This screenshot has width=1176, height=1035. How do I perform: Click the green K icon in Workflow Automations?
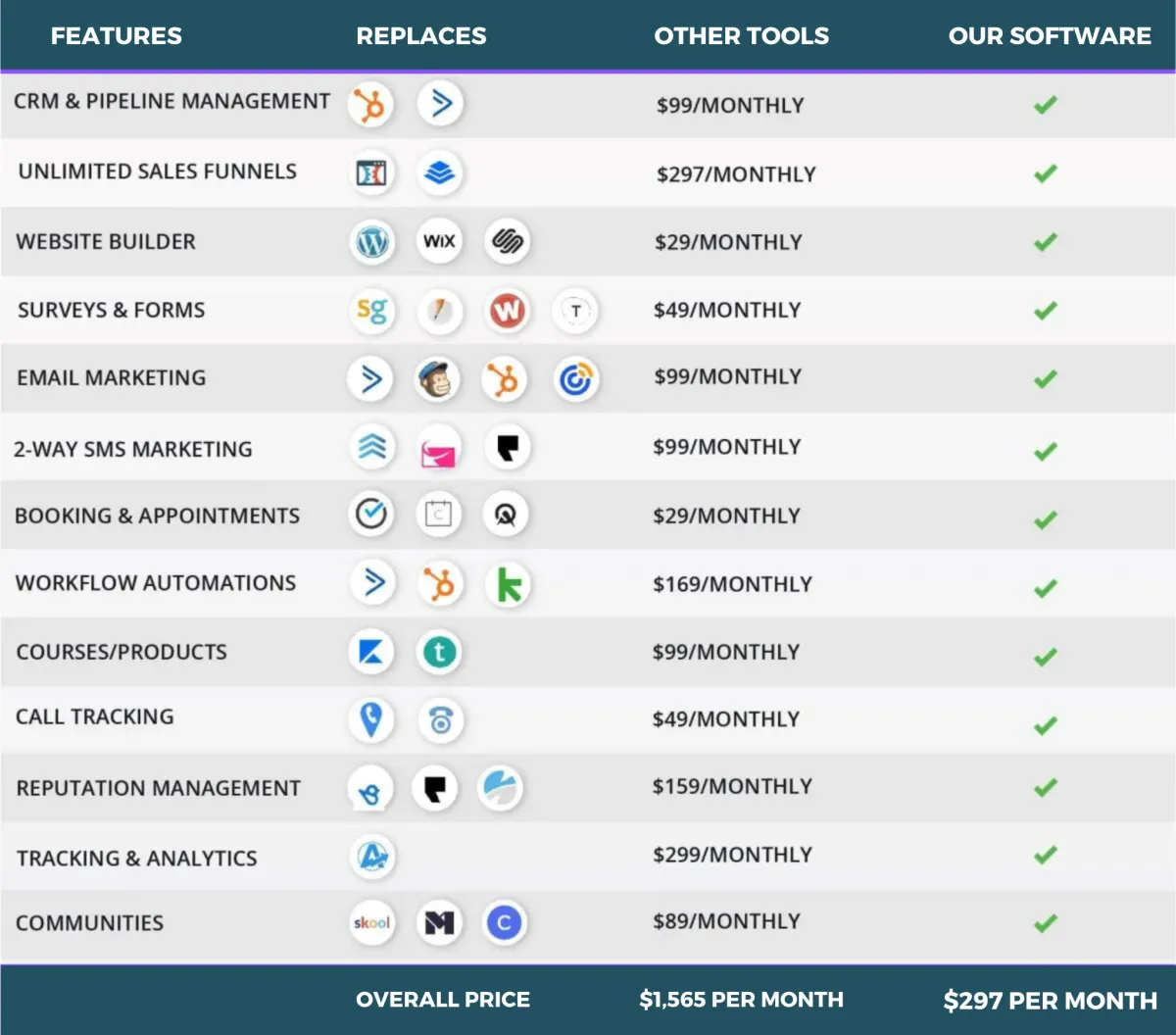[508, 585]
